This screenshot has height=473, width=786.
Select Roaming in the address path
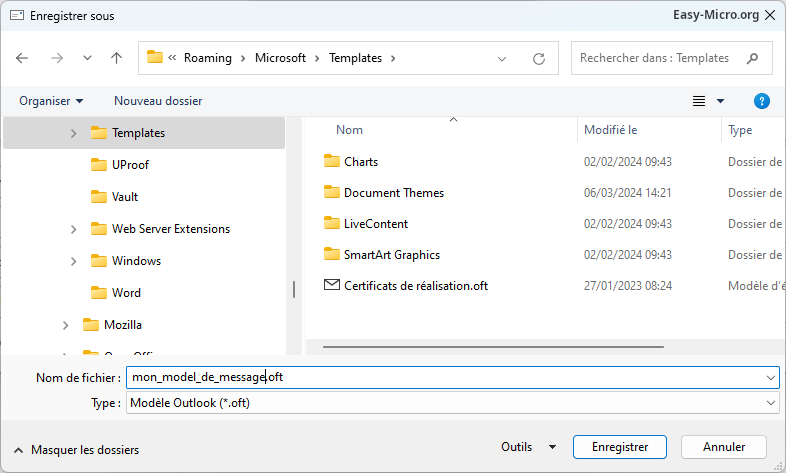(208, 58)
